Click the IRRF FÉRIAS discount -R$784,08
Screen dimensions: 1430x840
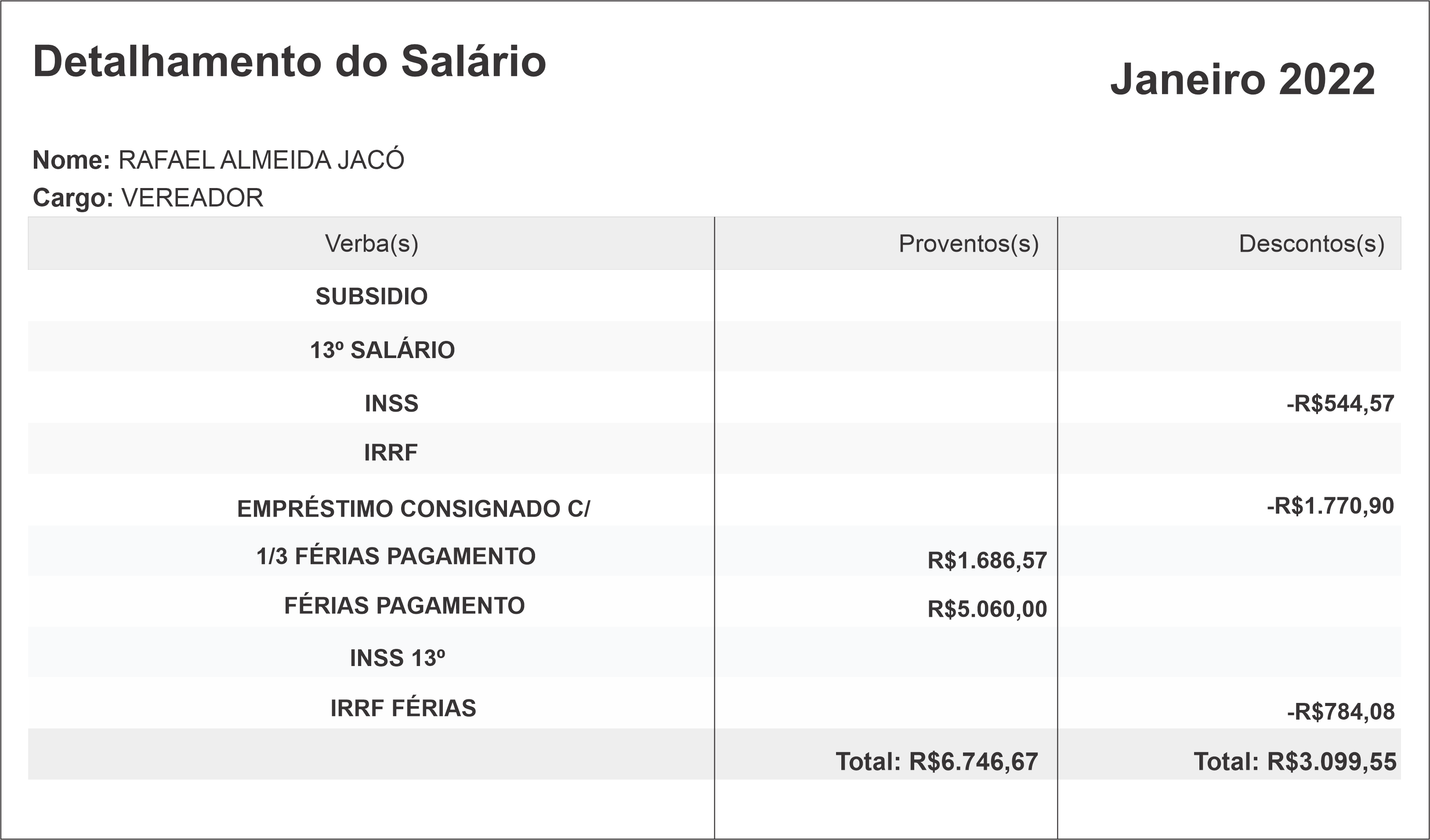click(1340, 712)
